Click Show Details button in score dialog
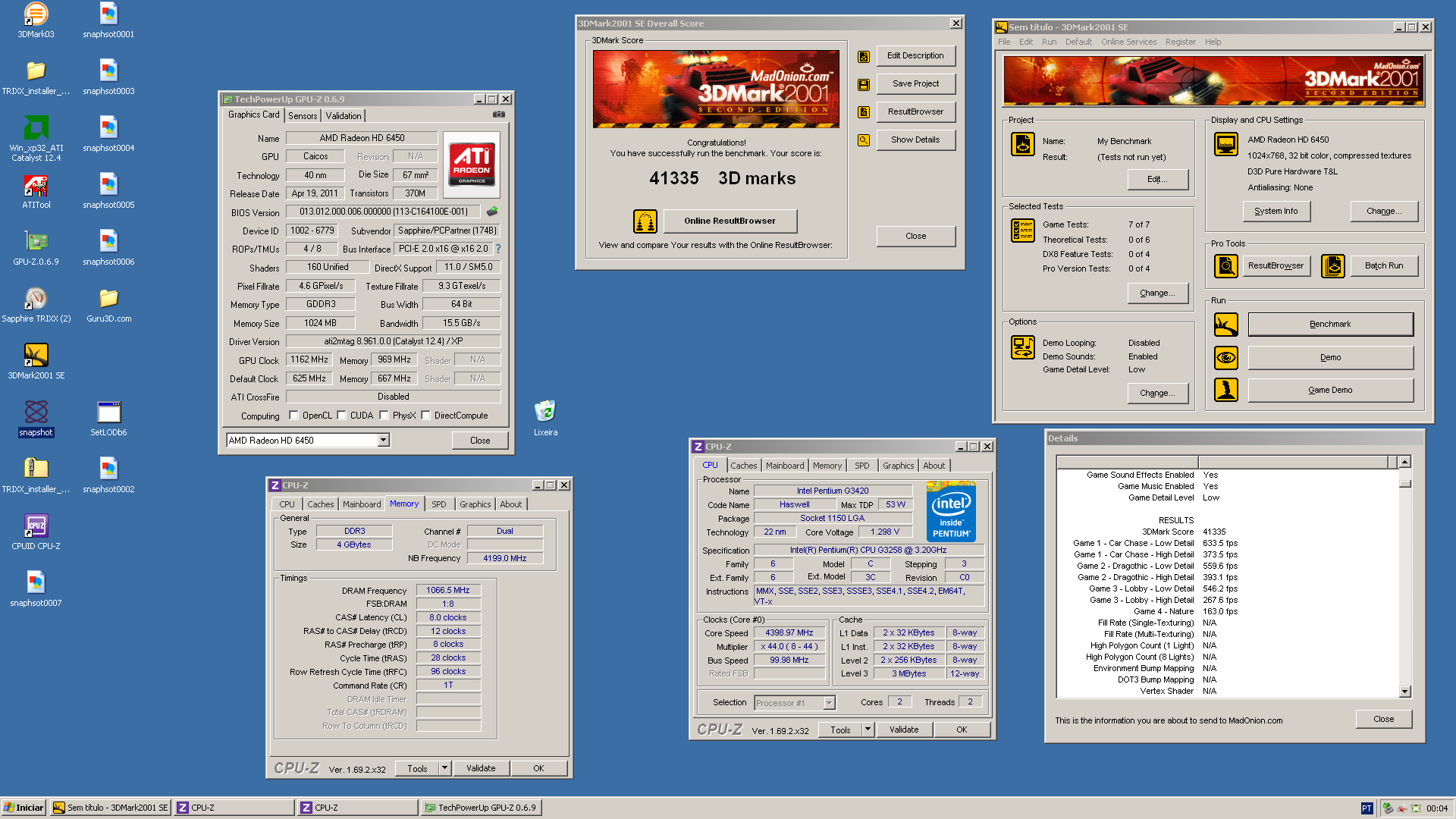 coord(915,140)
